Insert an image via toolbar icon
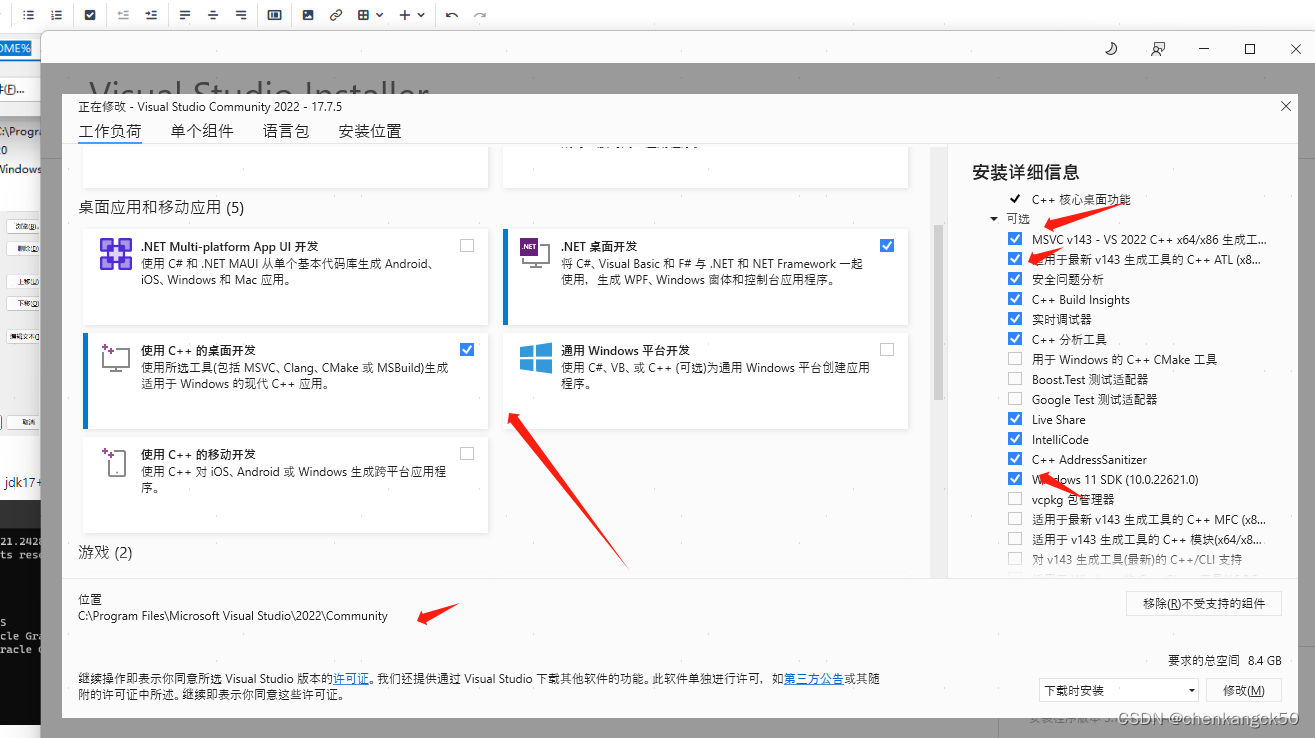Image resolution: width=1315 pixels, height=738 pixels. coord(308,15)
